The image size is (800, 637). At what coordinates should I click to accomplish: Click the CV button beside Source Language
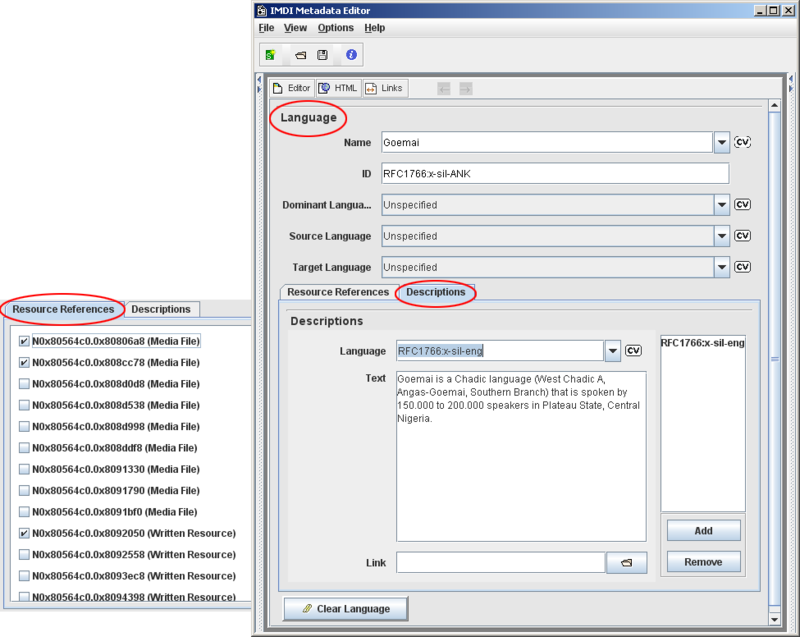(742, 236)
